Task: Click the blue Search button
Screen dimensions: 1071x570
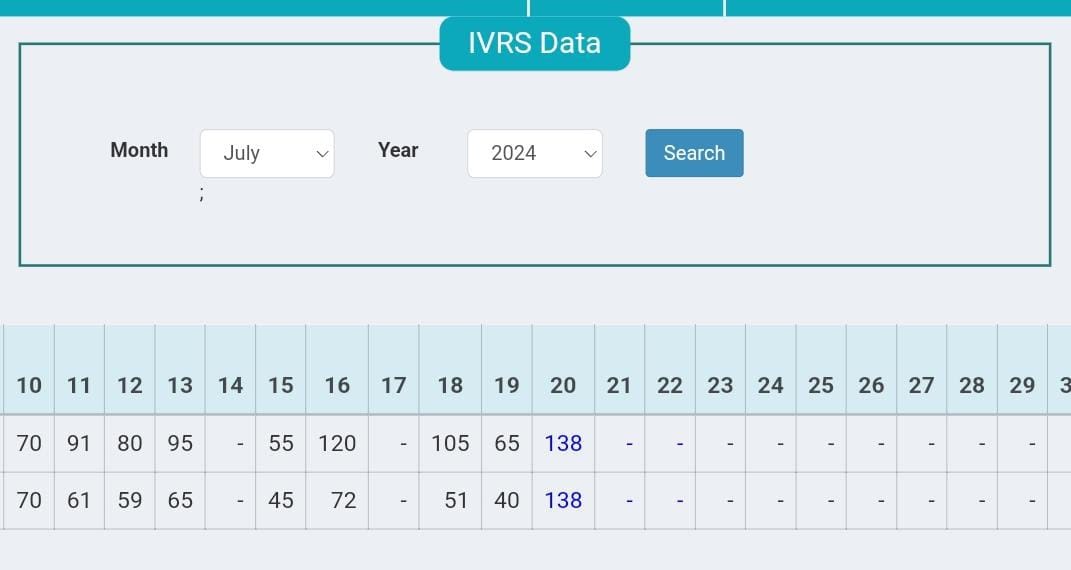Action: pyautogui.click(x=694, y=153)
